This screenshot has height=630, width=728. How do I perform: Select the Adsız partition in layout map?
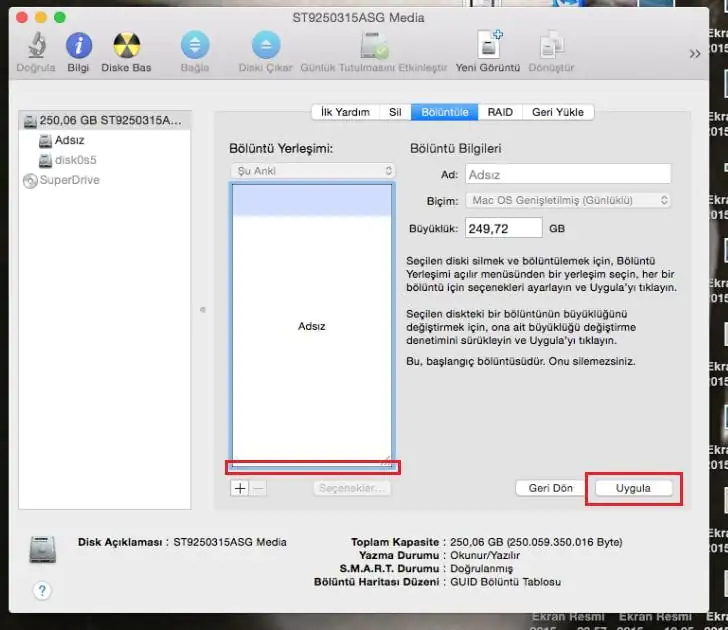click(x=312, y=326)
